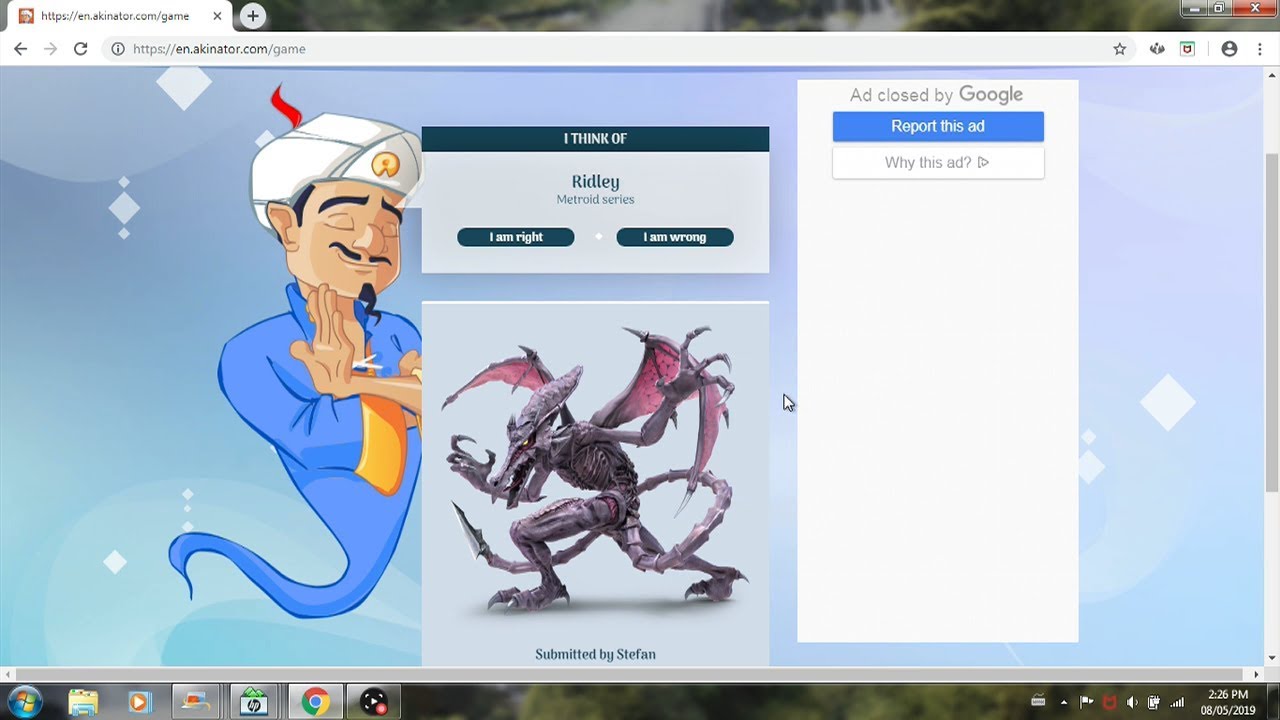This screenshot has width=1280, height=720.
Task: Open Windows Explorer from taskbar
Action: click(x=83, y=702)
